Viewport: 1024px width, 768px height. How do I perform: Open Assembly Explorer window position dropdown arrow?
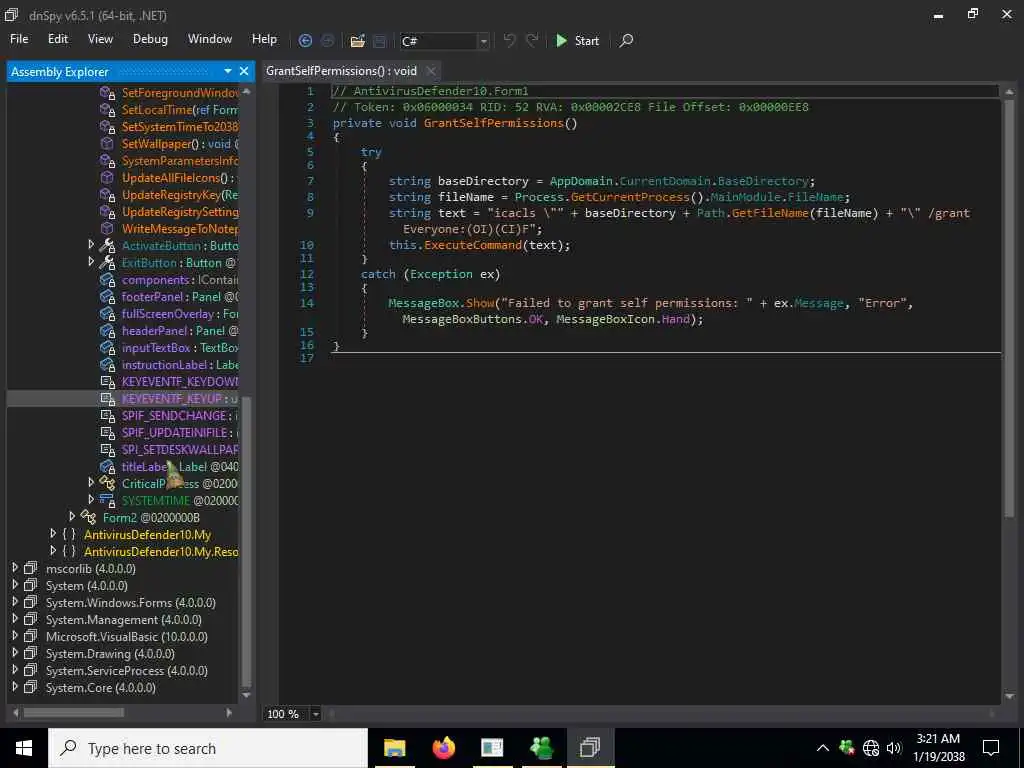[228, 71]
